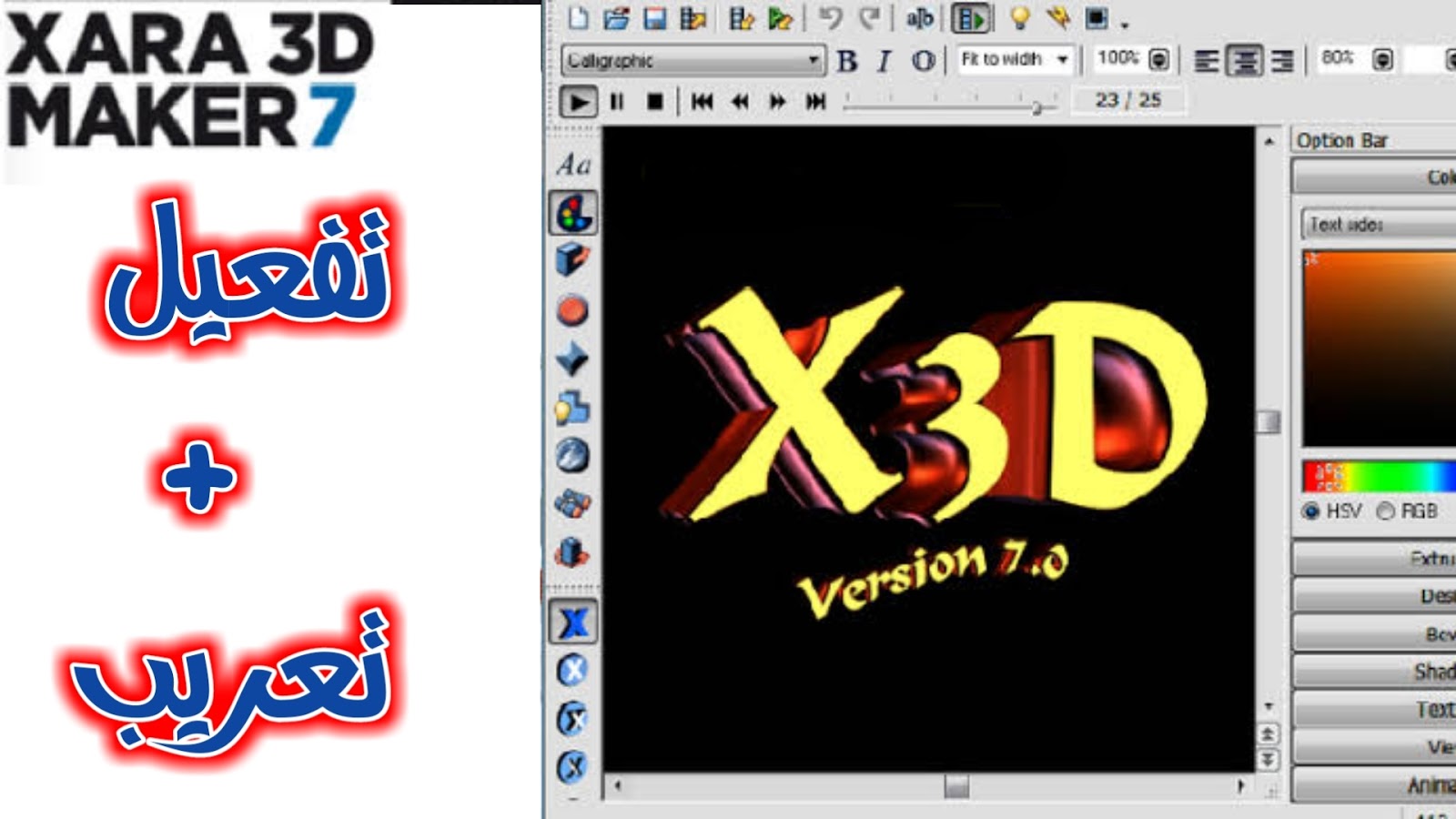Click the horizontal scrollbar right arrow

coord(1241,786)
